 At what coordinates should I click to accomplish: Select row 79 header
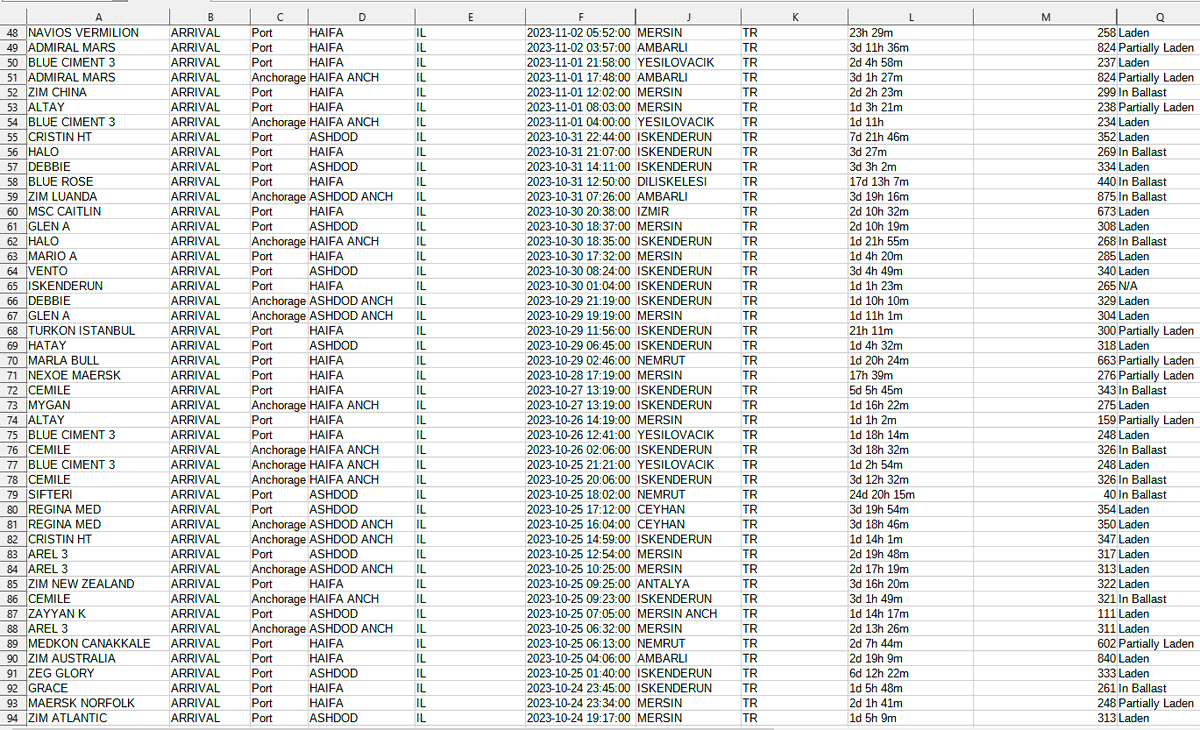(x=12, y=495)
